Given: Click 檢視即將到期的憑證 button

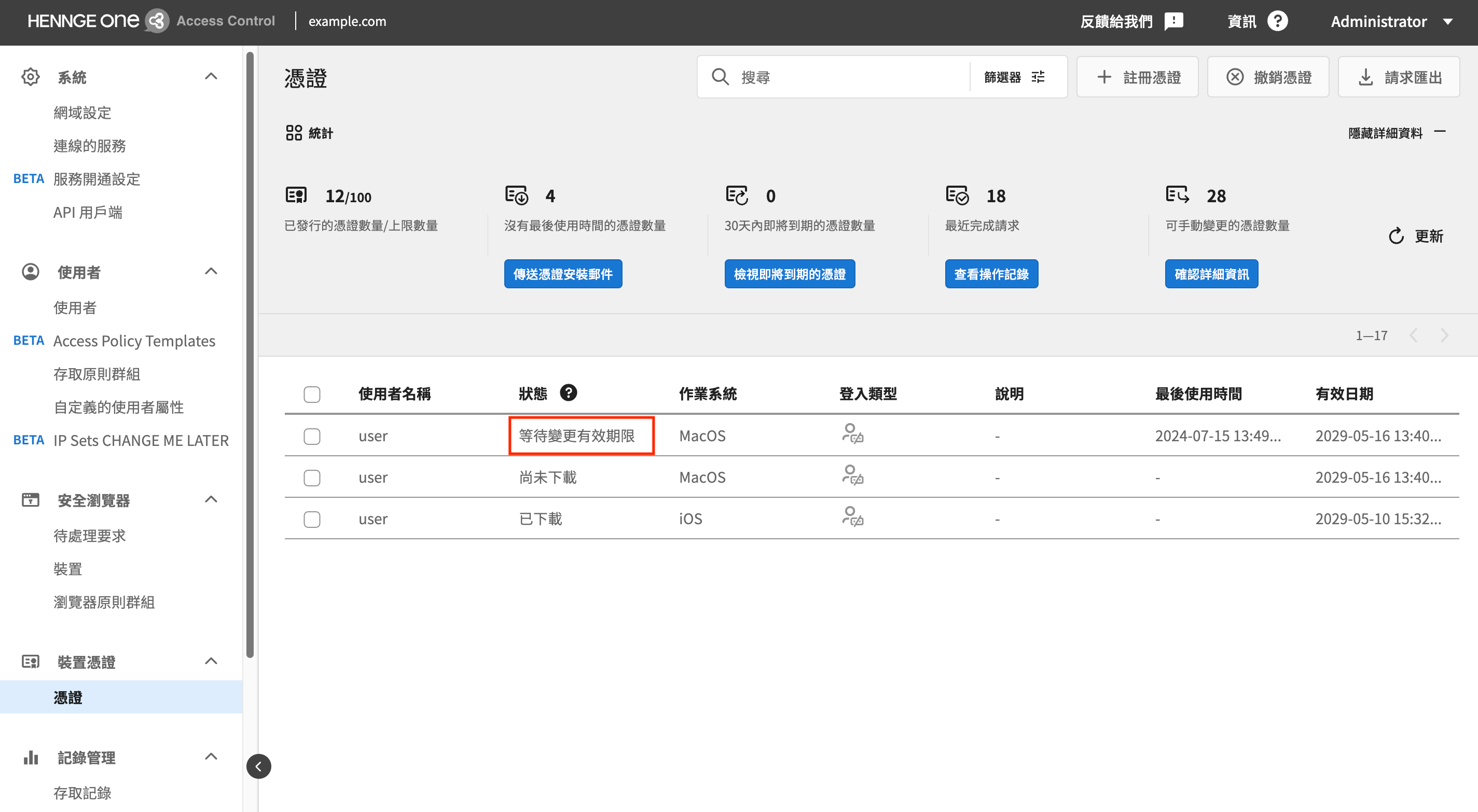Looking at the screenshot, I should [x=790, y=274].
